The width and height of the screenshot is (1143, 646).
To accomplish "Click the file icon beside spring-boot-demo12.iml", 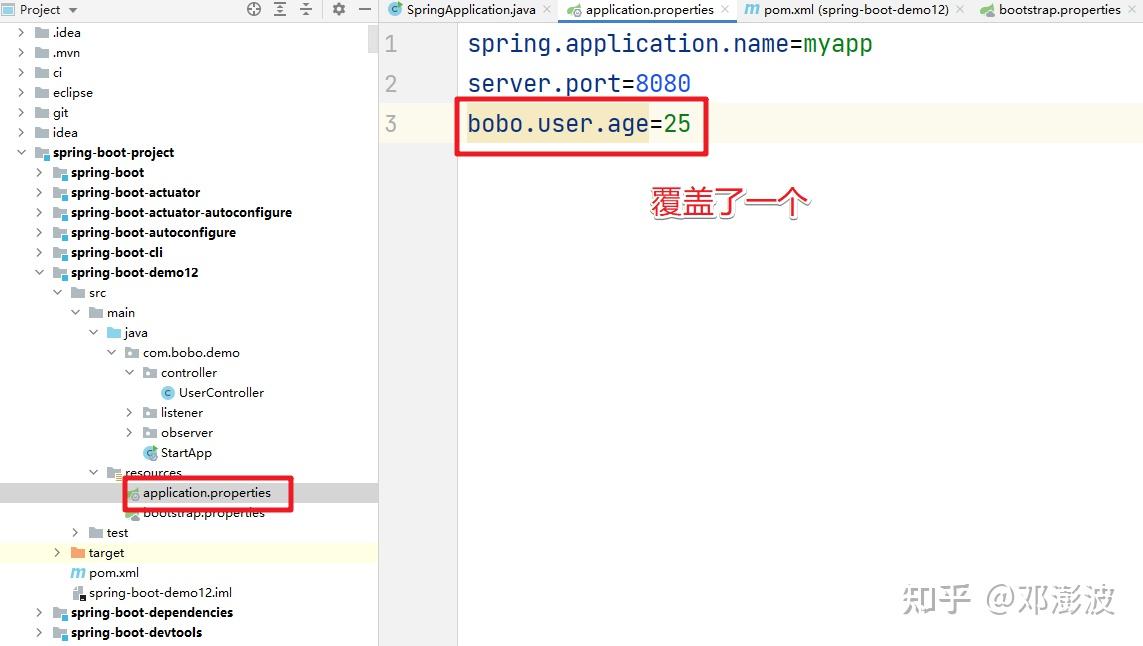I will pyautogui.click(x=78, y=592).
